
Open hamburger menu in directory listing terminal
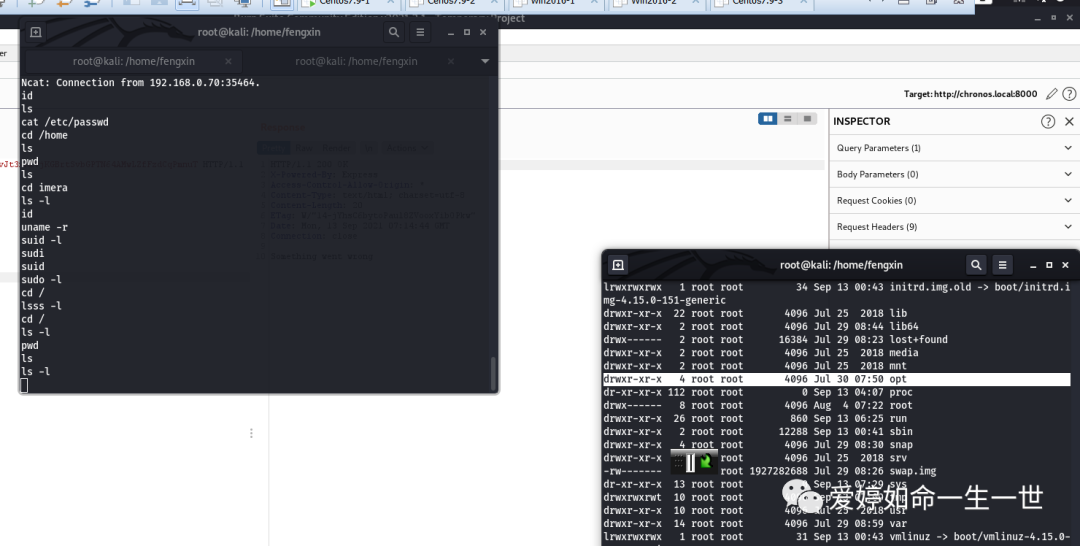[1002, 264]
